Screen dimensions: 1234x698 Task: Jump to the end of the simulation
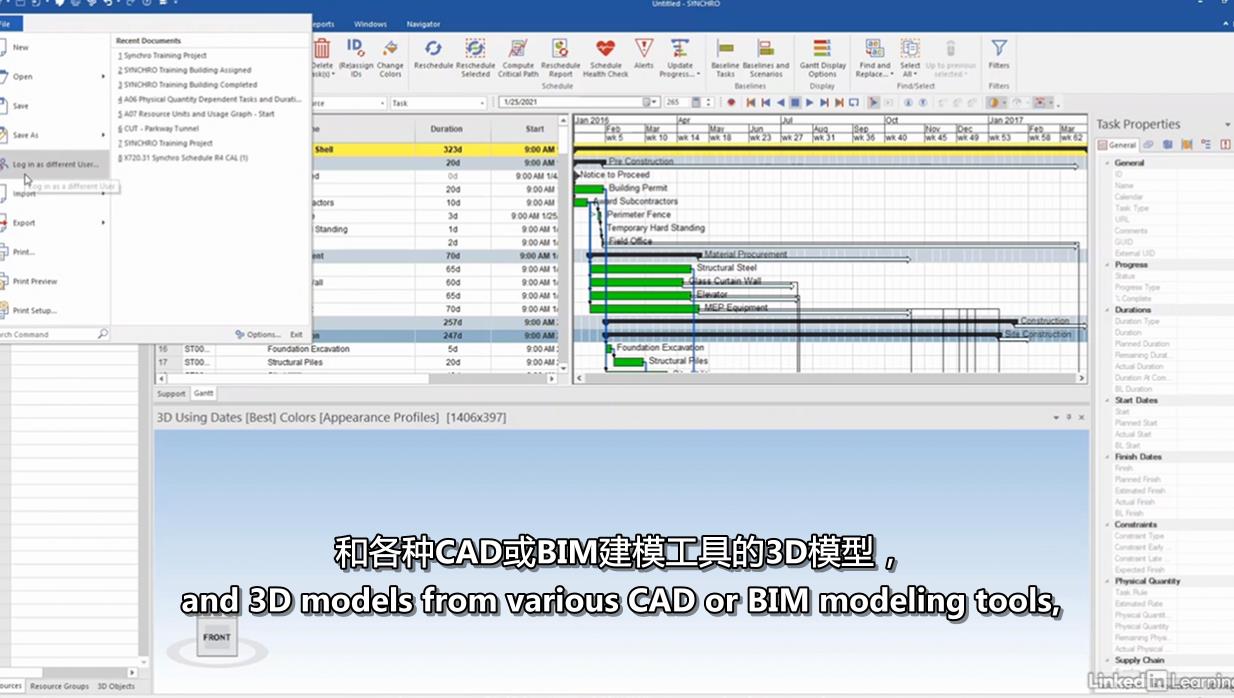(839, 102)
